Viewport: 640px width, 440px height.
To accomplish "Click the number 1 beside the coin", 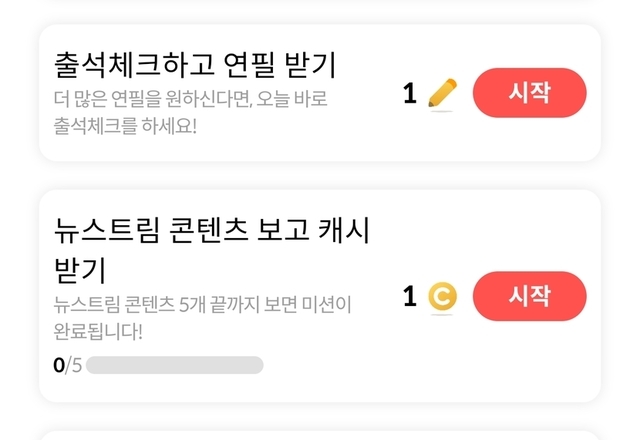I will (409, 296).
